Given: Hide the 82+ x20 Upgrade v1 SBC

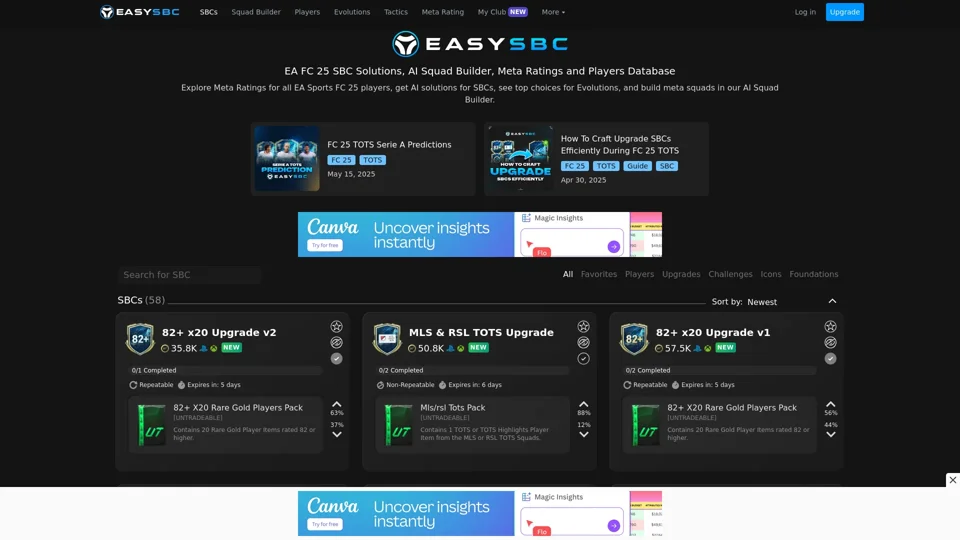Looking at the screenshot, I should click(x=830, y=342).
